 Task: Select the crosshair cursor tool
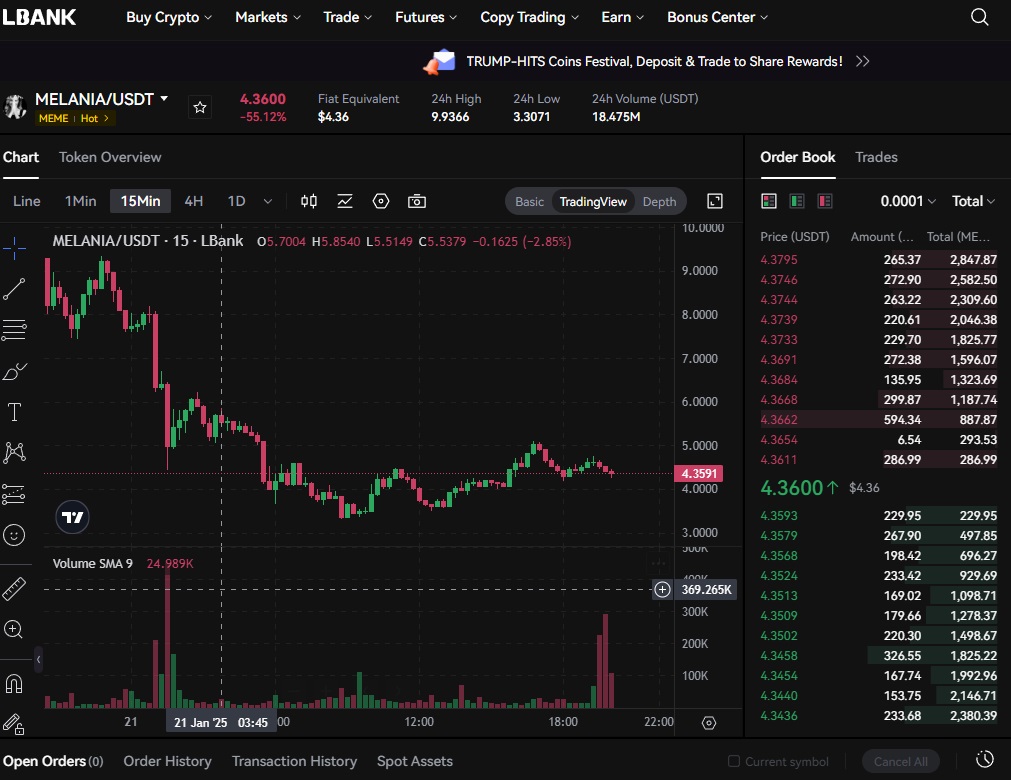tap(14, 248)
